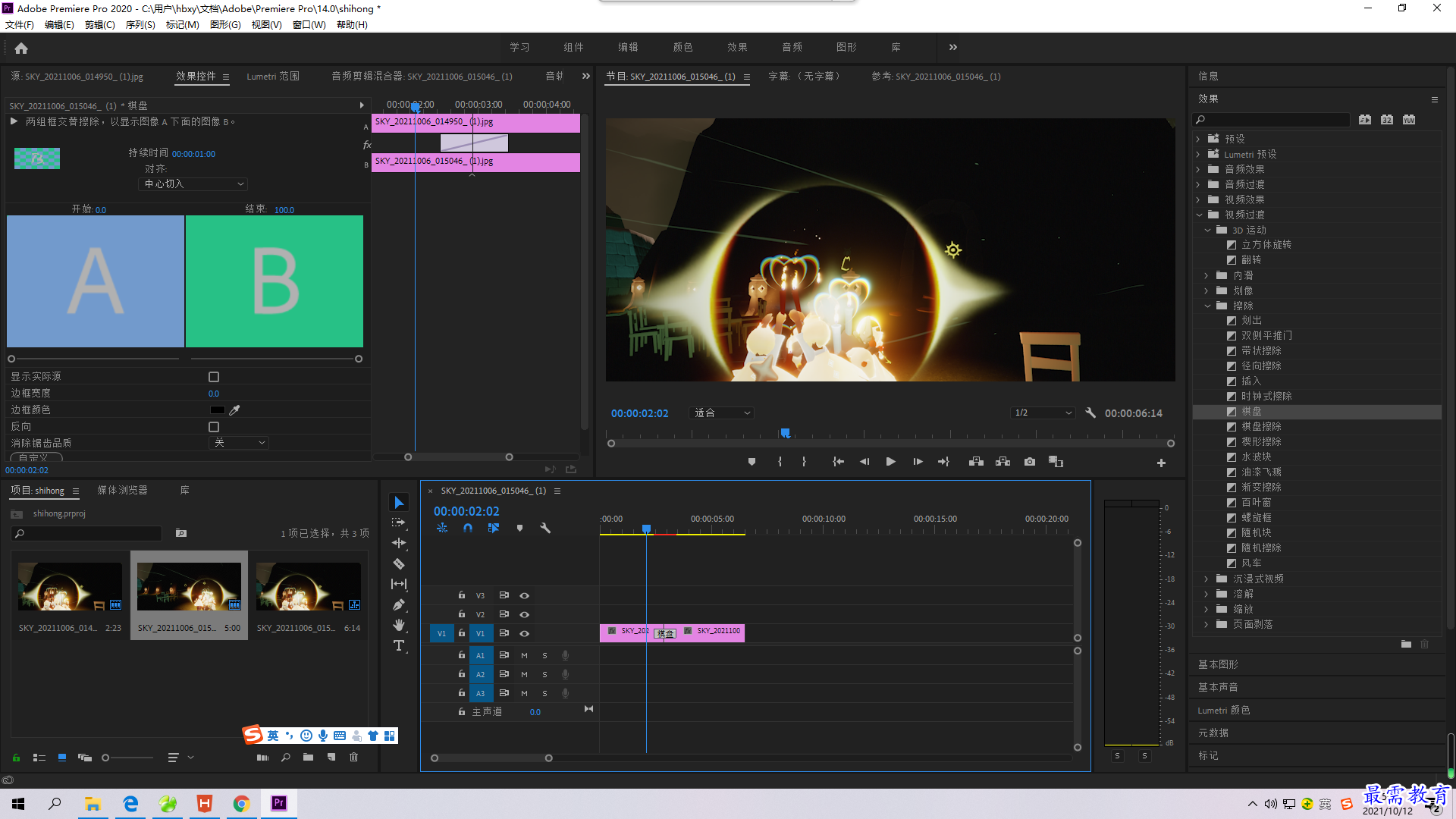Open the Button Editor plus icon
This screenshot has height=819, width=1456.
[1161, 463]
